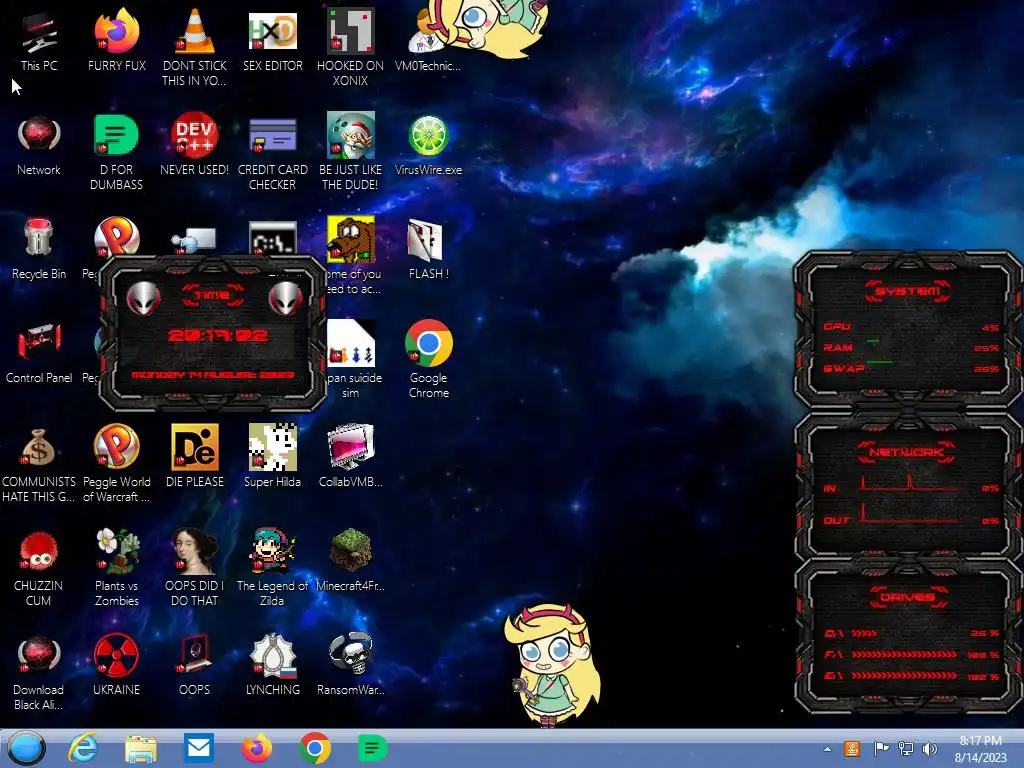Click the digital clock readout widget
This screenshot has width=1024, height=768.
pos(217,336)
